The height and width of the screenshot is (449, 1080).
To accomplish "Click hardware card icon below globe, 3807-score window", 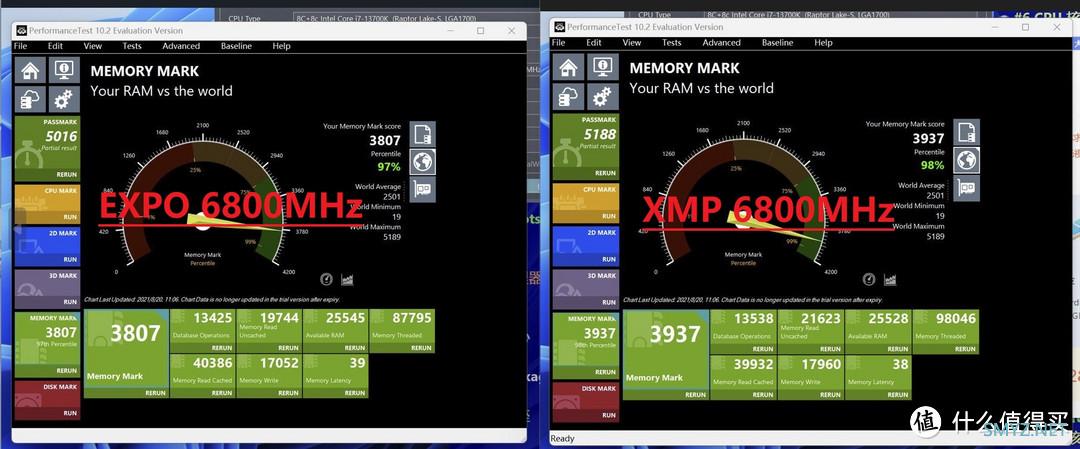I will coord(423,189).
